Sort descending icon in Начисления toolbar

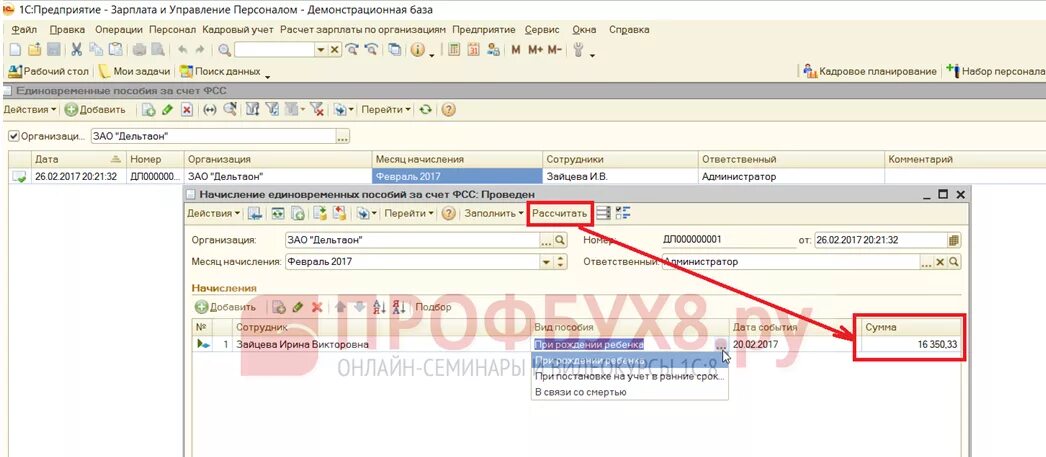coord(400,307)
